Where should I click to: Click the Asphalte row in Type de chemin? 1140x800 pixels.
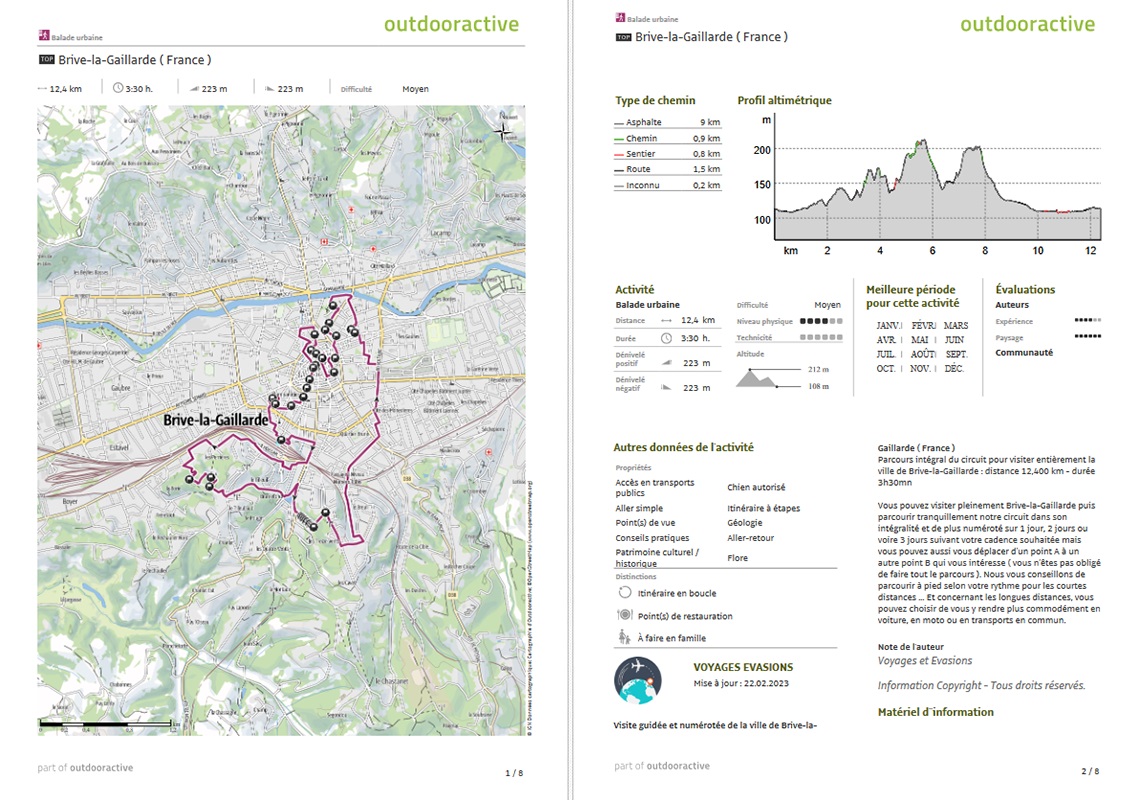[667, 122]
